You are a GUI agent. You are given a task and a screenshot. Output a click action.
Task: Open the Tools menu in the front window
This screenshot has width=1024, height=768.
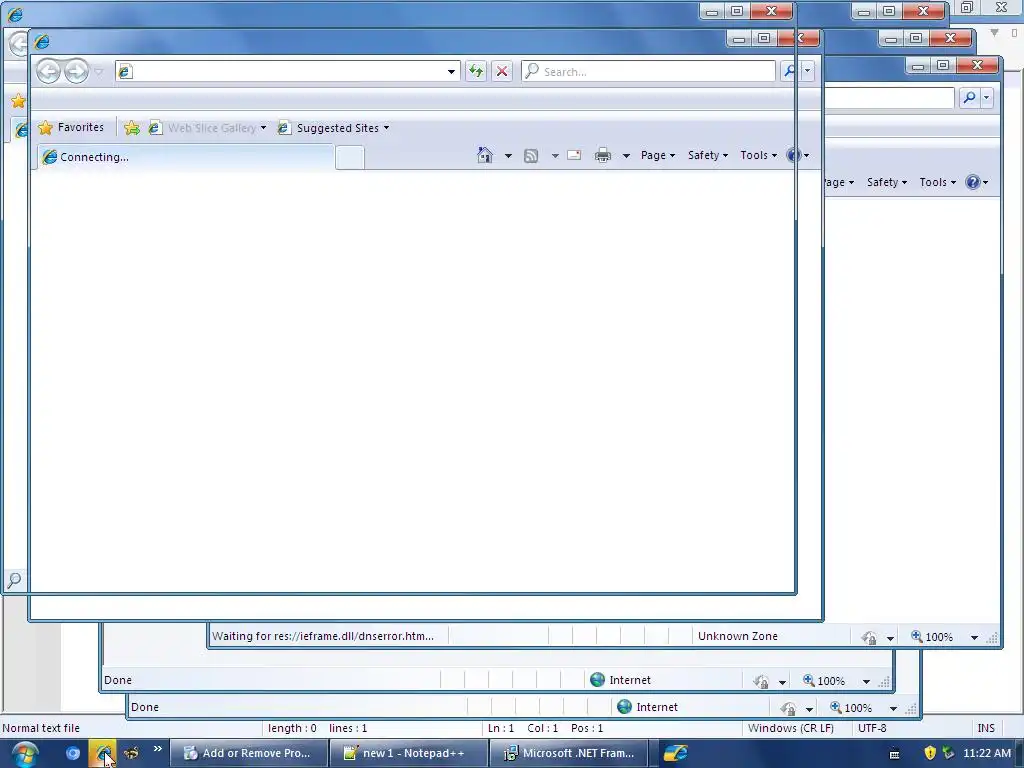click(x=758, y=155)
